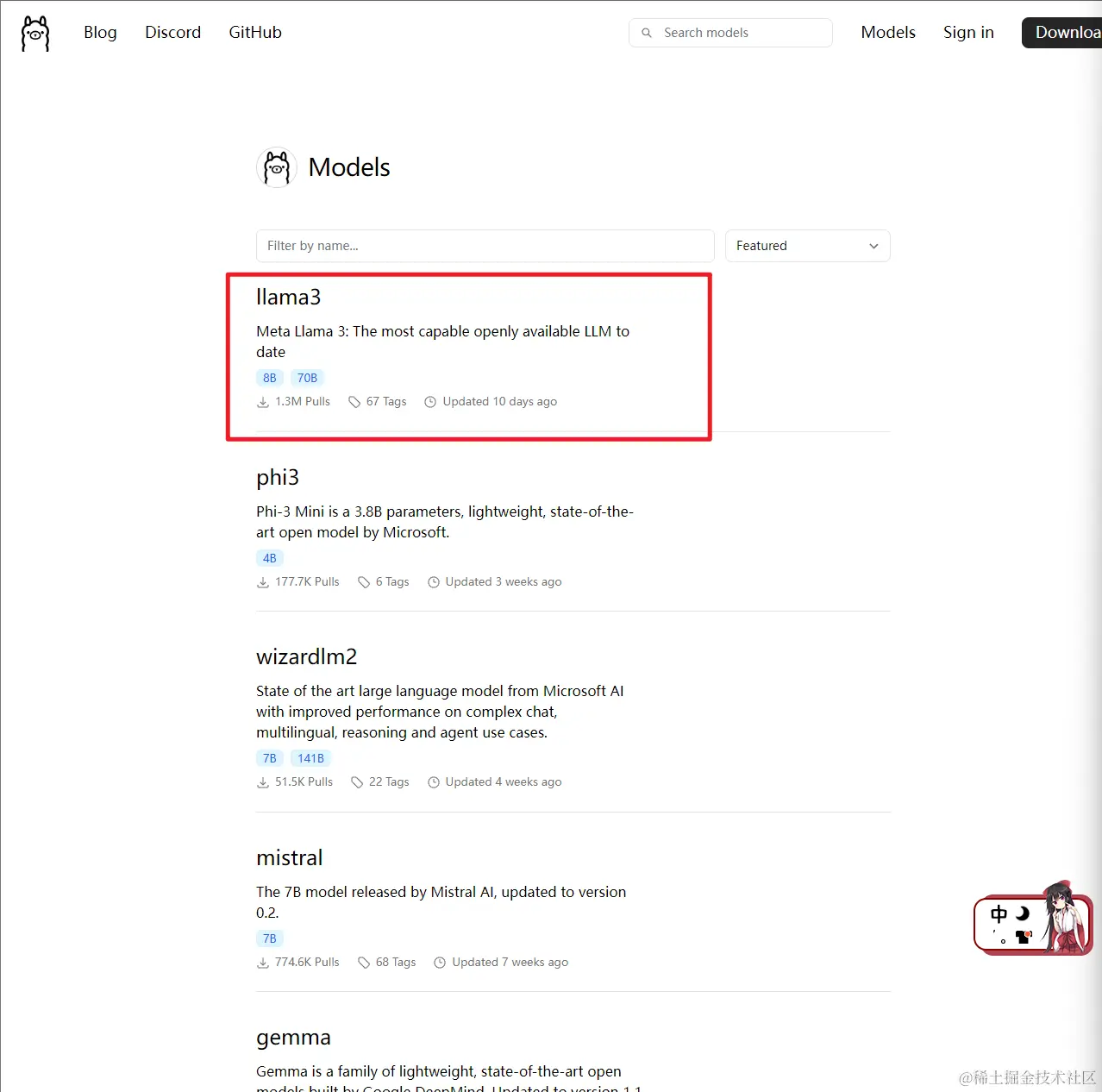Click the '22 Tags' text
The width and height of the screenshot is (1102, 1092).
tap(389, 782)
